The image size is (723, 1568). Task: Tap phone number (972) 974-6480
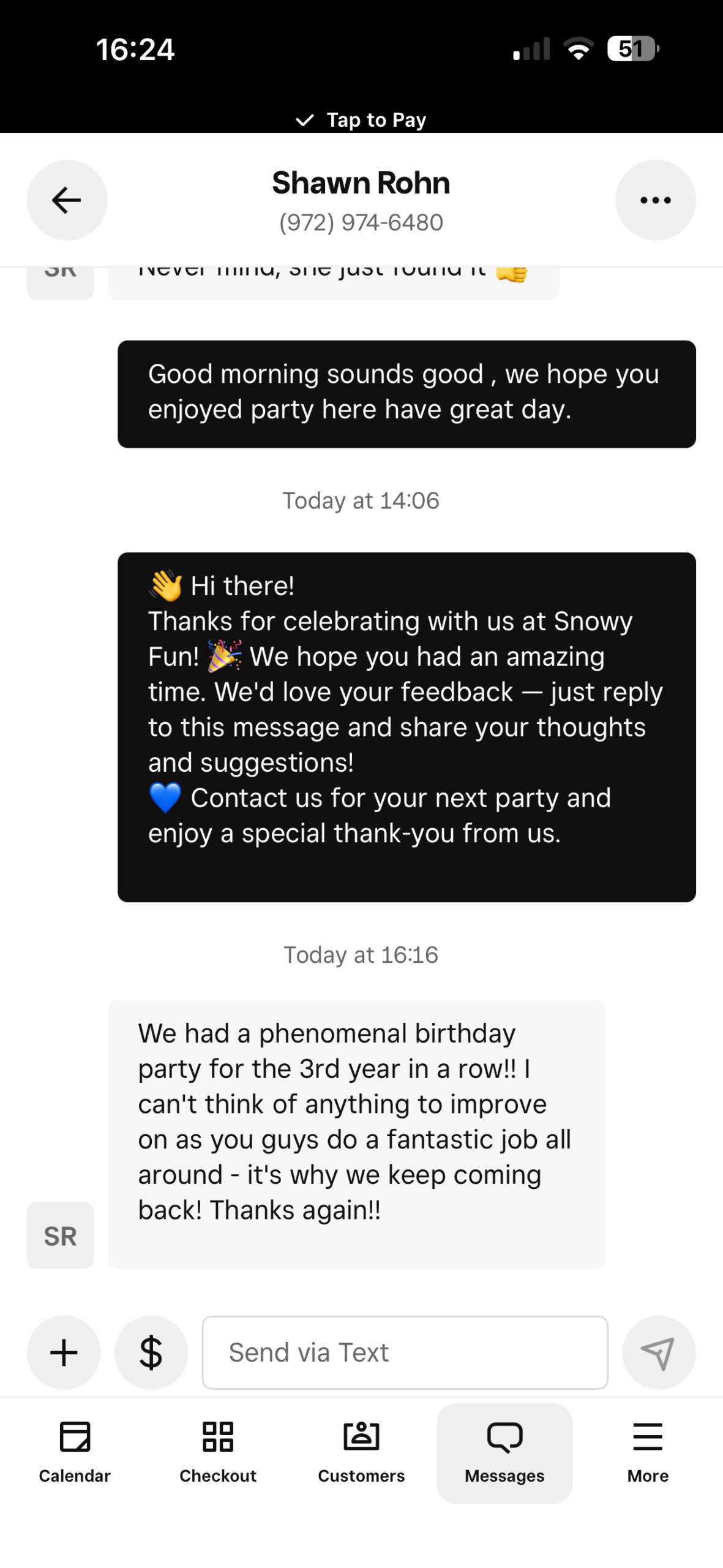coord(361,223)
